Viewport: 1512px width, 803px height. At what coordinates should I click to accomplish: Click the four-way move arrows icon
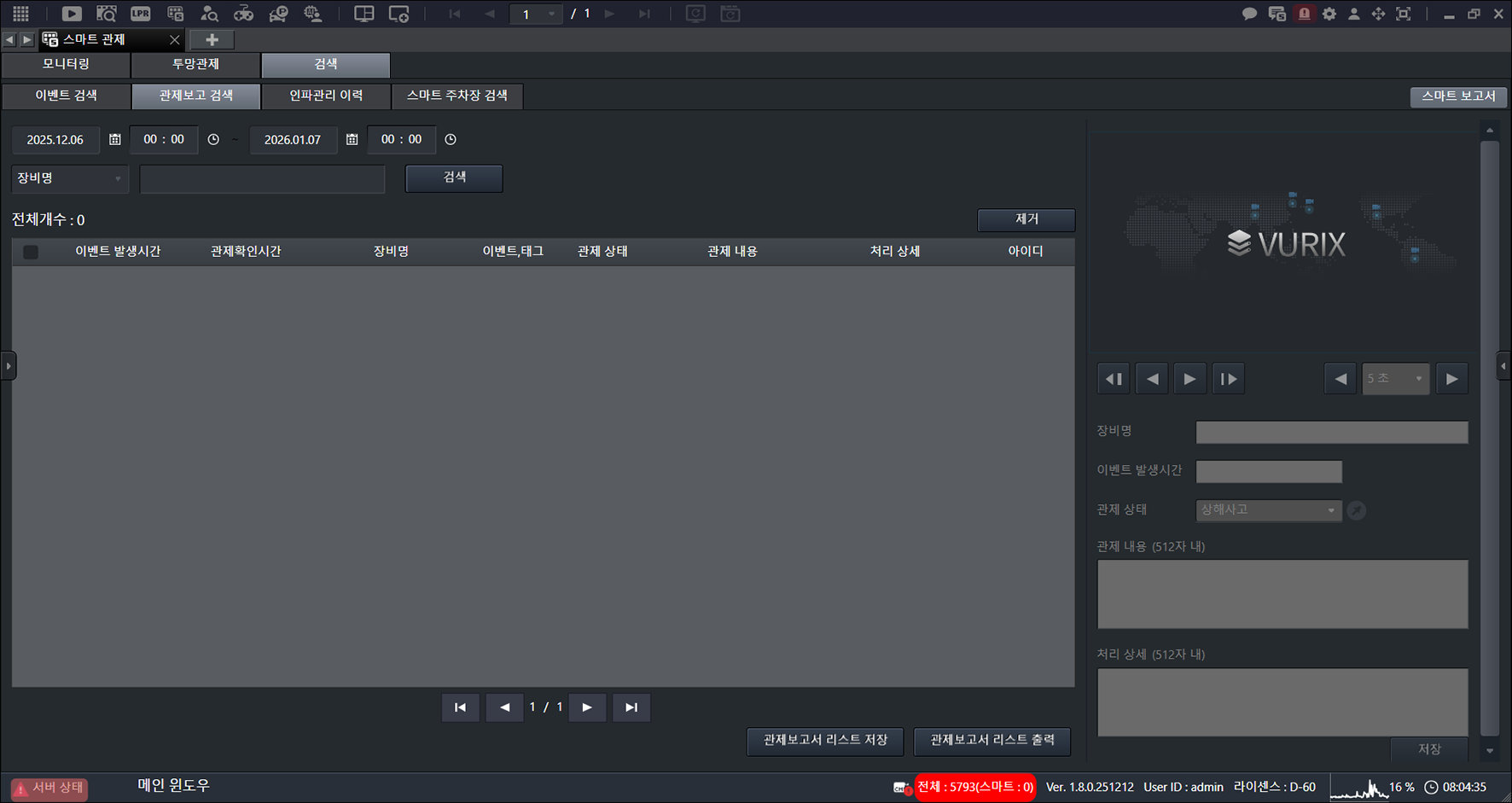(x=1378, y=14)
